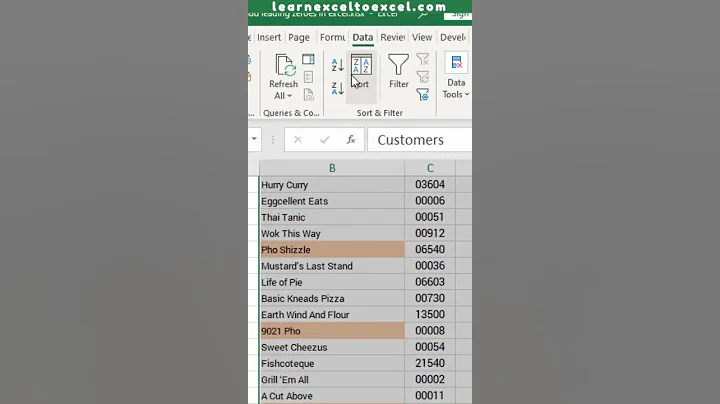
Task: Select the cell value 00002
Action: coord(430,380)
